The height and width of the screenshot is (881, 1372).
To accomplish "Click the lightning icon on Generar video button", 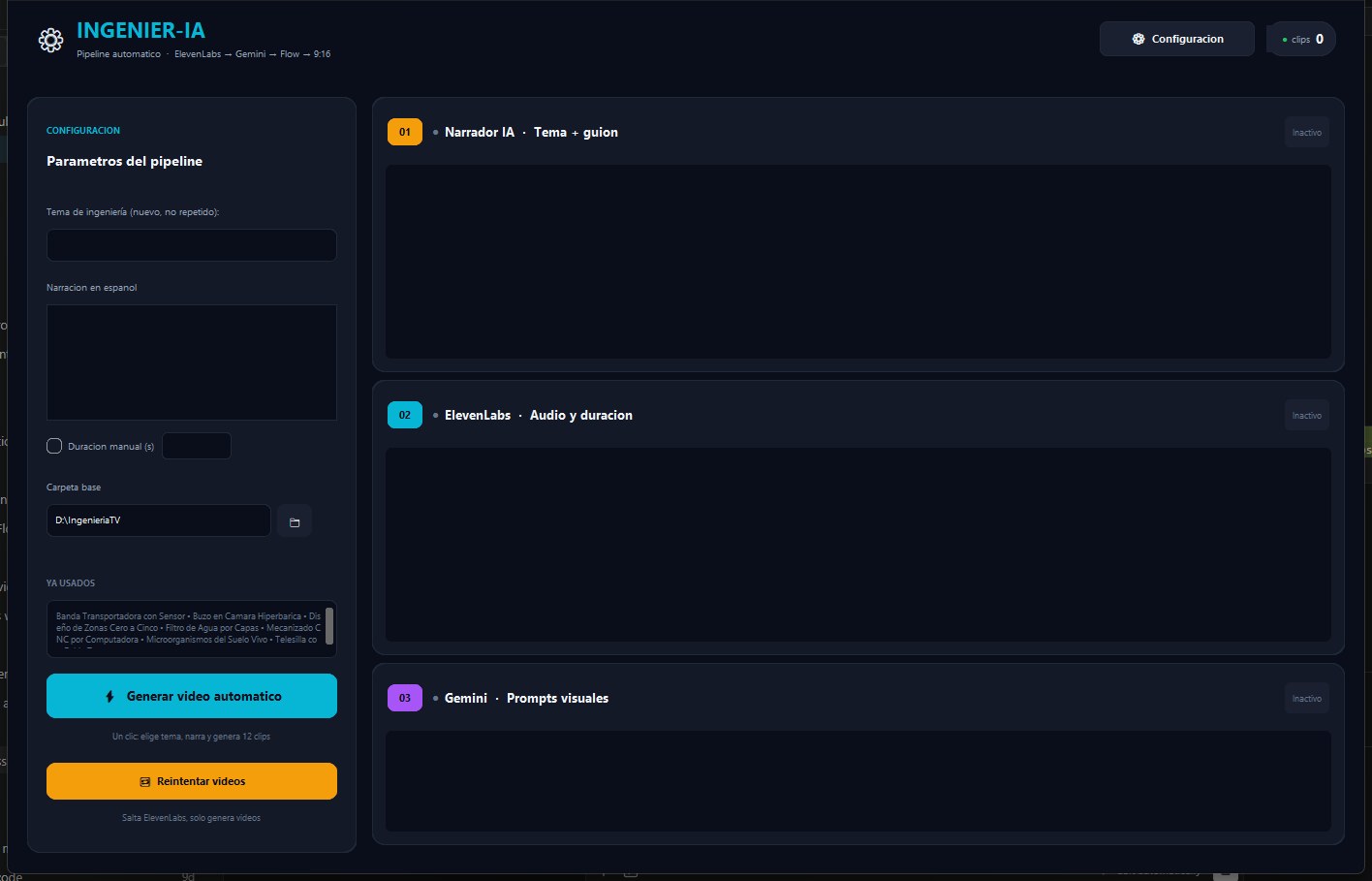I will click(x=109, y=697).
